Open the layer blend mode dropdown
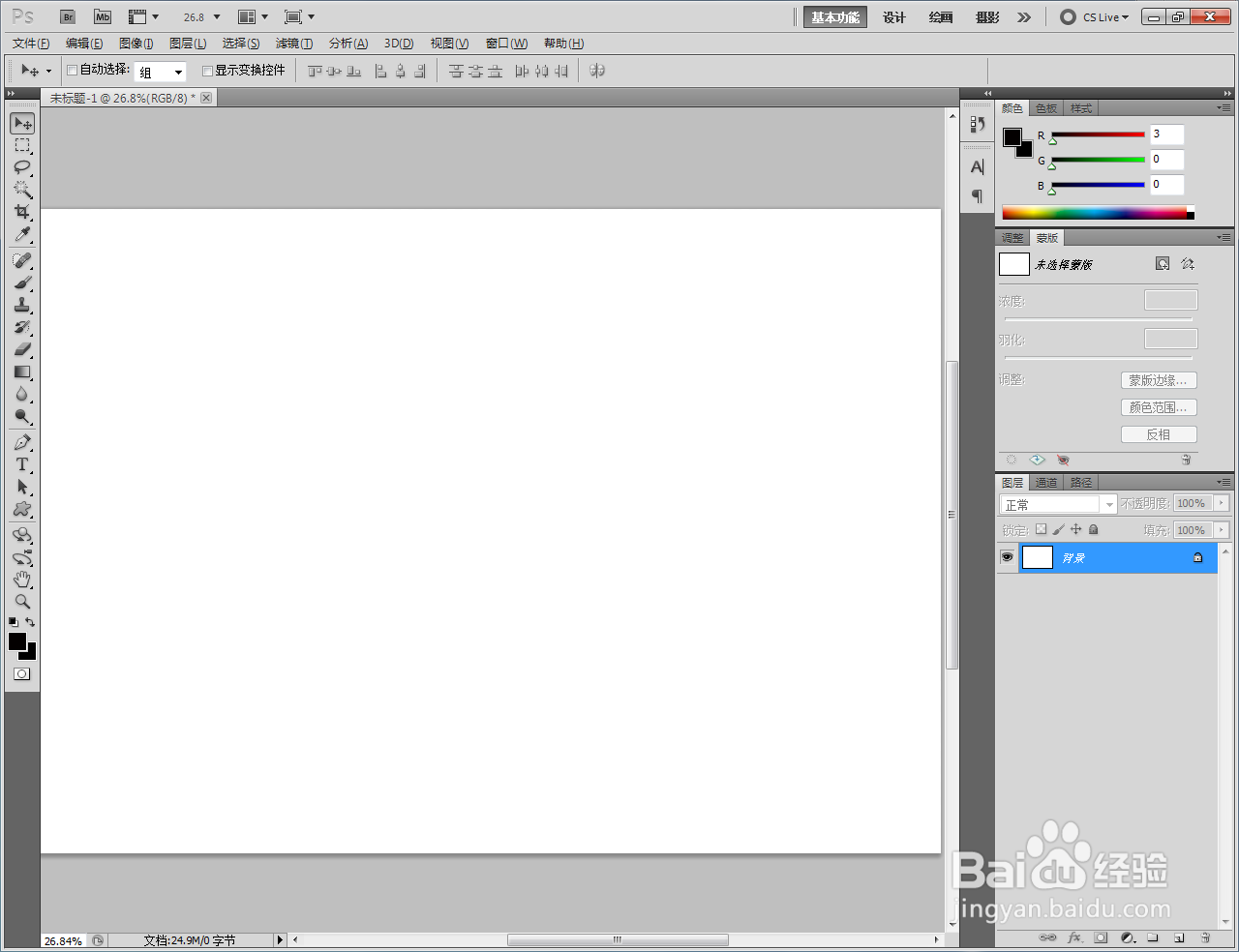 1057,504
